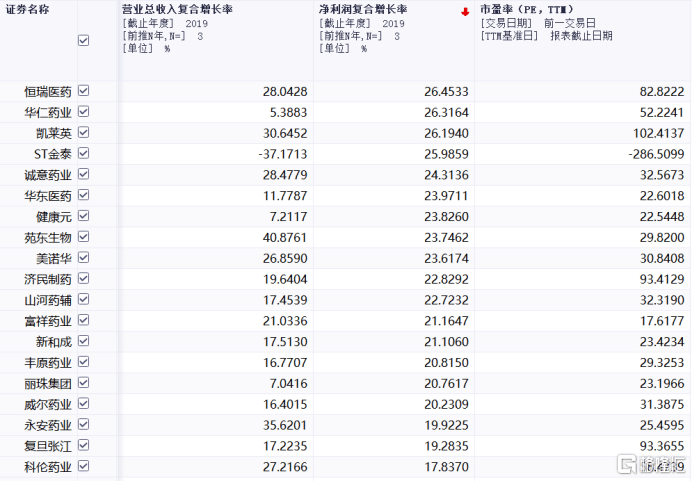The width and height of the screenshot is (692, 481).
Task: Click revenue growth value 28.0428
Action: coord(285,92)
